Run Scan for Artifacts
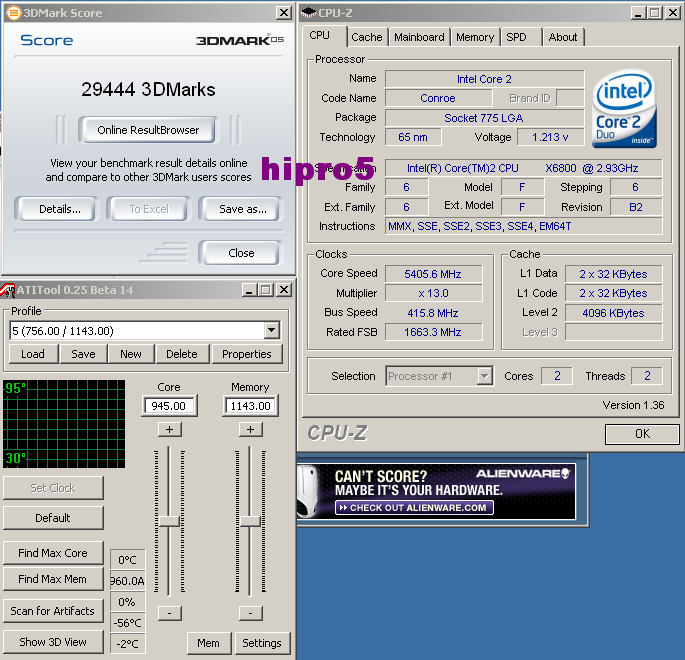Image resolution: width=685 pixels, height=660 pixels. pos(53,611)
